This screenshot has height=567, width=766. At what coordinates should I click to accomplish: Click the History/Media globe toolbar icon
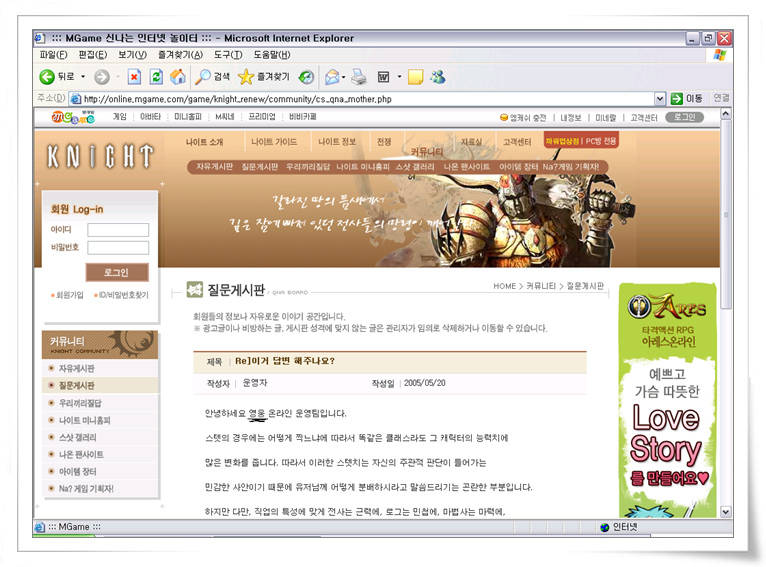point(306,77)
